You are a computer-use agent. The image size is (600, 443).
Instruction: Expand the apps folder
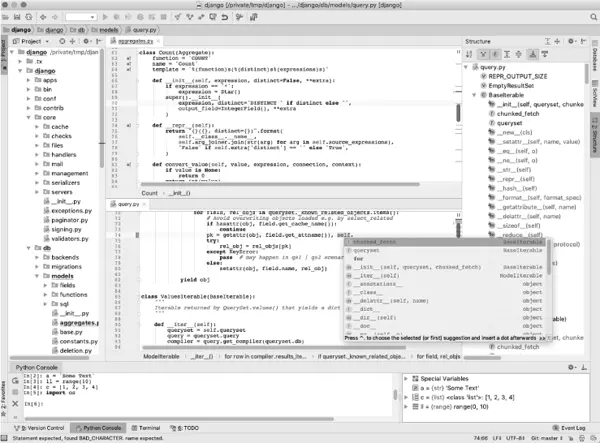28,80
